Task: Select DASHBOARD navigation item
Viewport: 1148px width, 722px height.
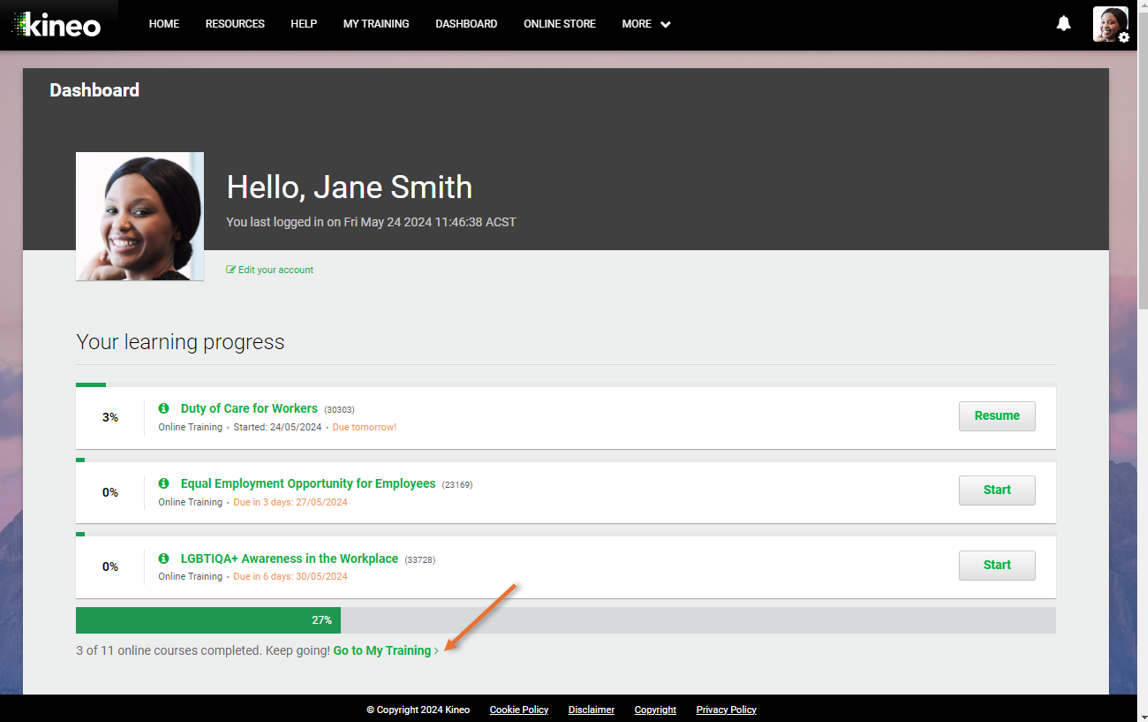Action: tap(466, 24)
